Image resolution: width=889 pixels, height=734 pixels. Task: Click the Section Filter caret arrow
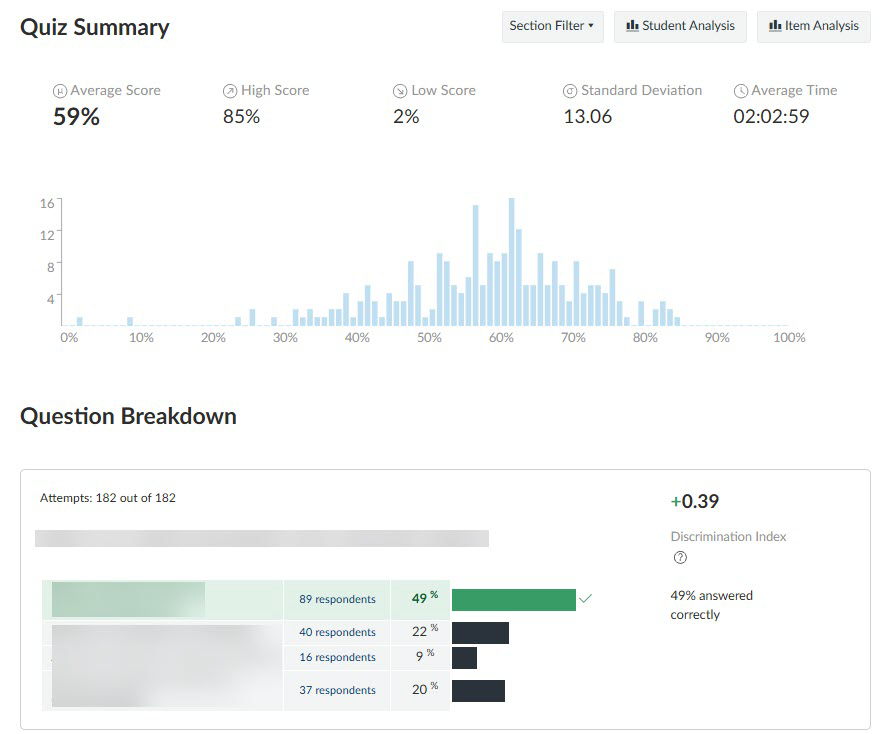(591, 26)
